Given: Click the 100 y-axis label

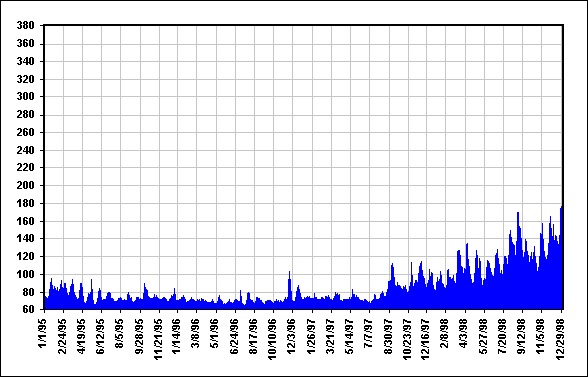Looking at the screenshot, I should tap(26, 275).
